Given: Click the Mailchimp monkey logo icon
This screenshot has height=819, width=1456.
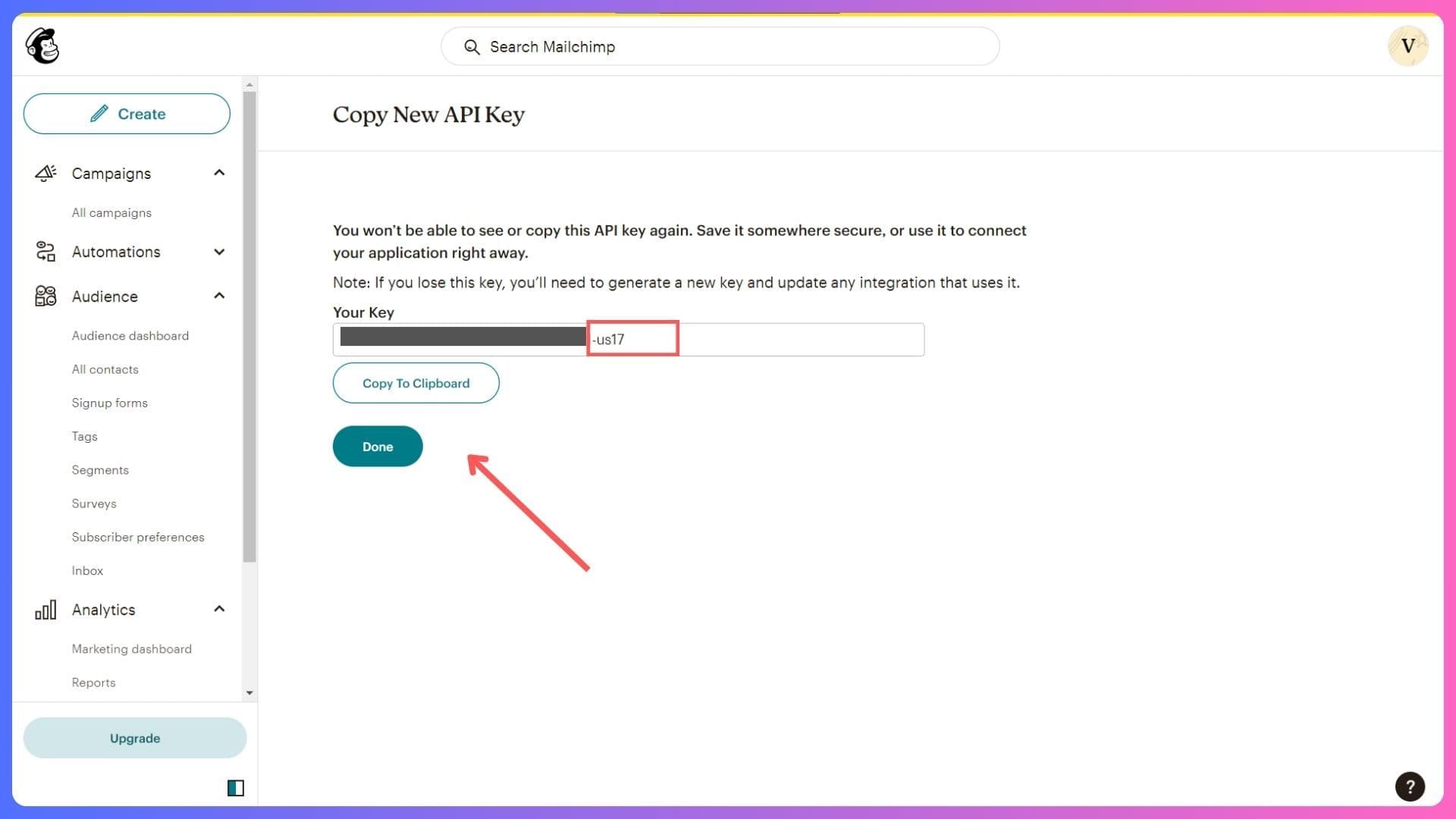Looking at the screenshot, I should (x=42, y=45).
